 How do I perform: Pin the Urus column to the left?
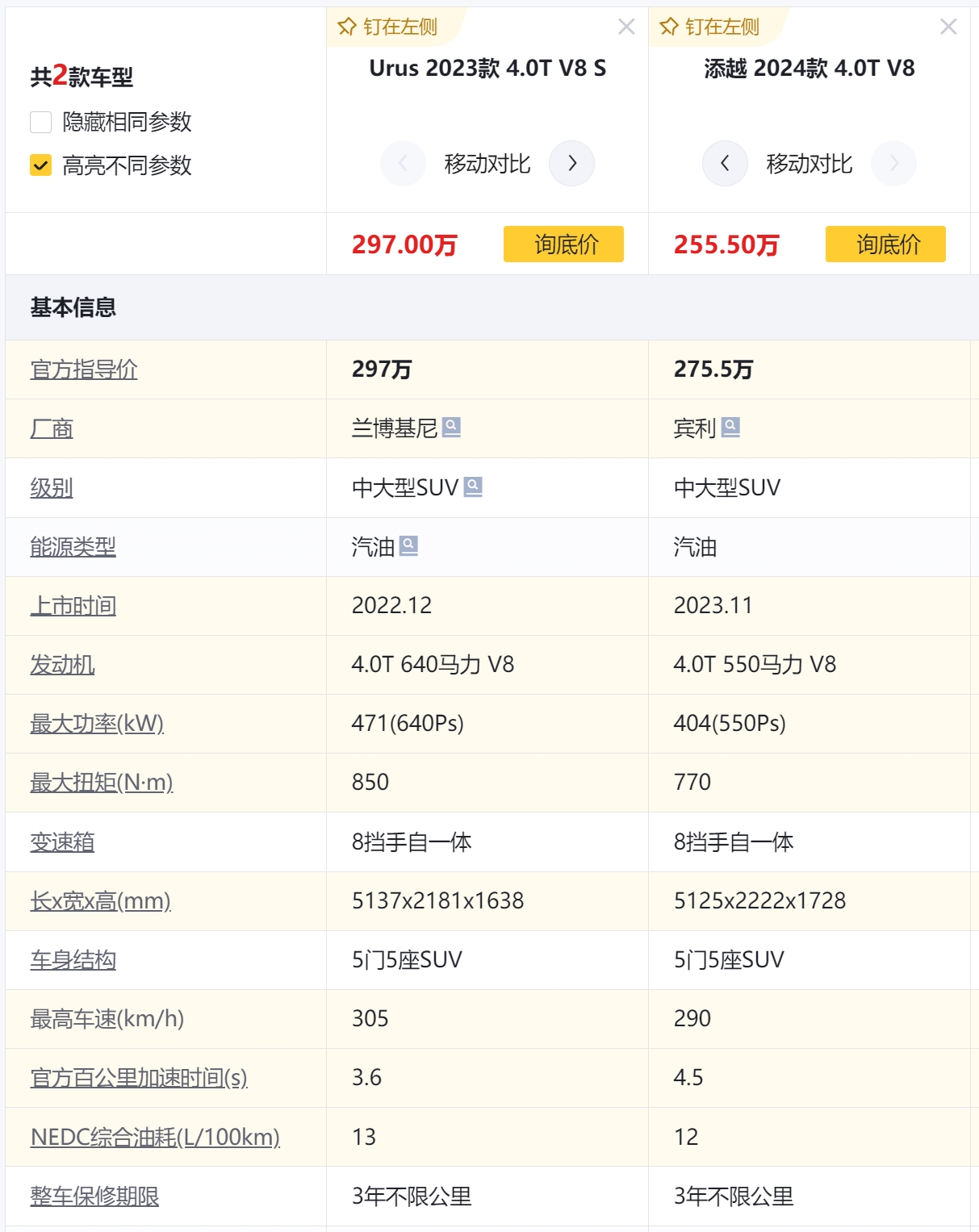point(388,27)
